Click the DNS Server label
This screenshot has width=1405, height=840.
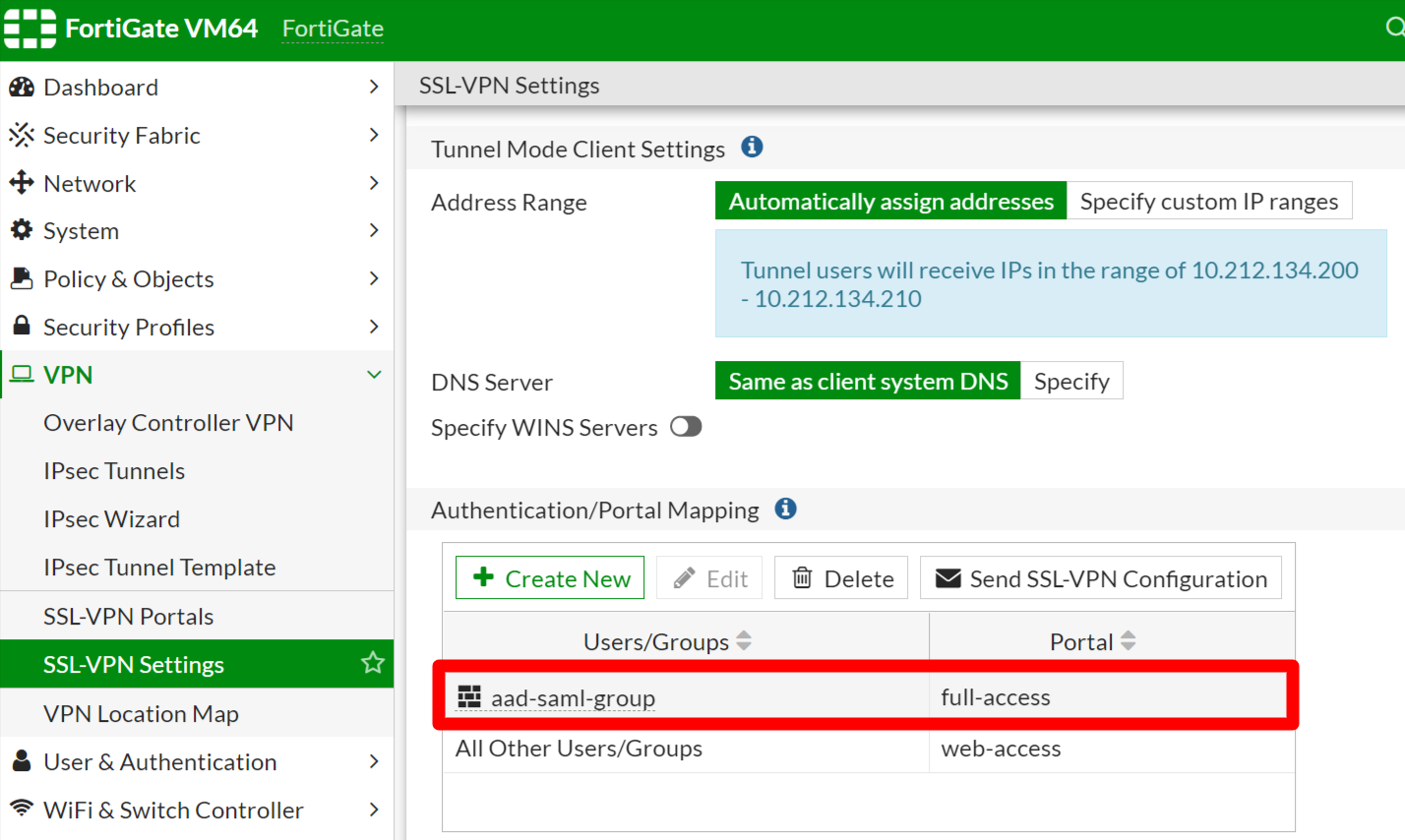click(492, 383)
